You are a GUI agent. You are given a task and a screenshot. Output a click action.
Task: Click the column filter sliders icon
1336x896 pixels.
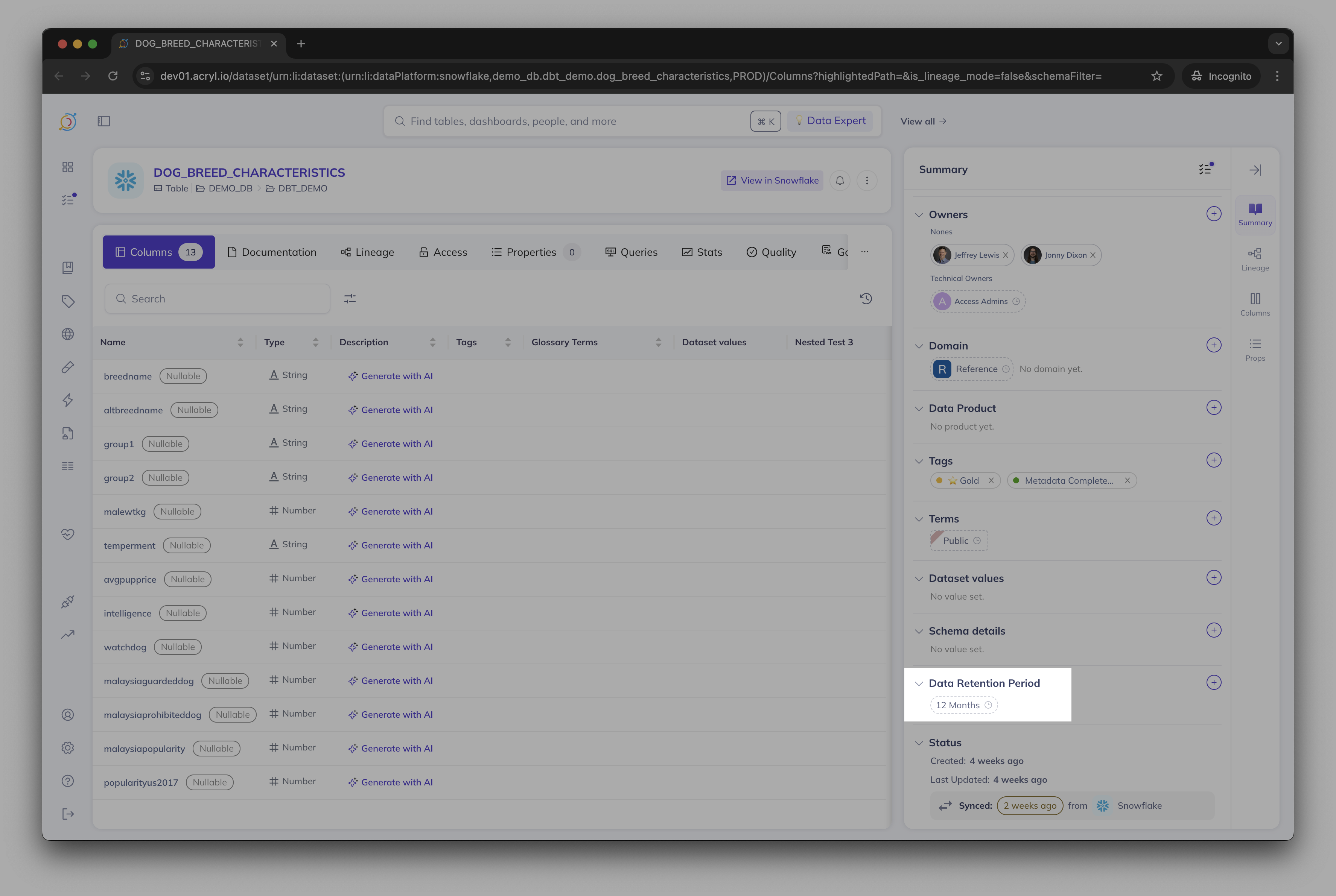coord(350,299)
